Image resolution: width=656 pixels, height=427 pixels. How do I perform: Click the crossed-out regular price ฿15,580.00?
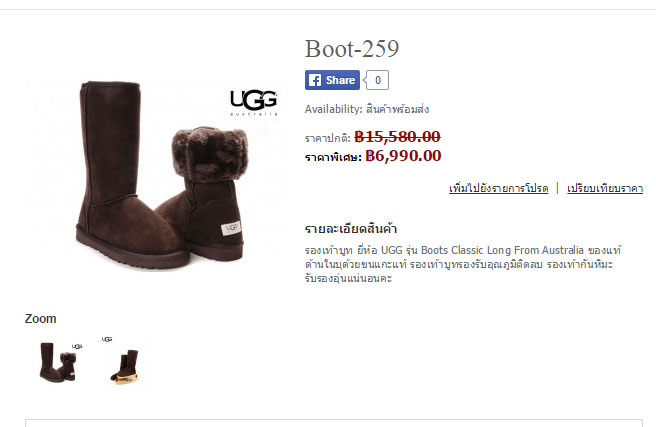[397, 136]
